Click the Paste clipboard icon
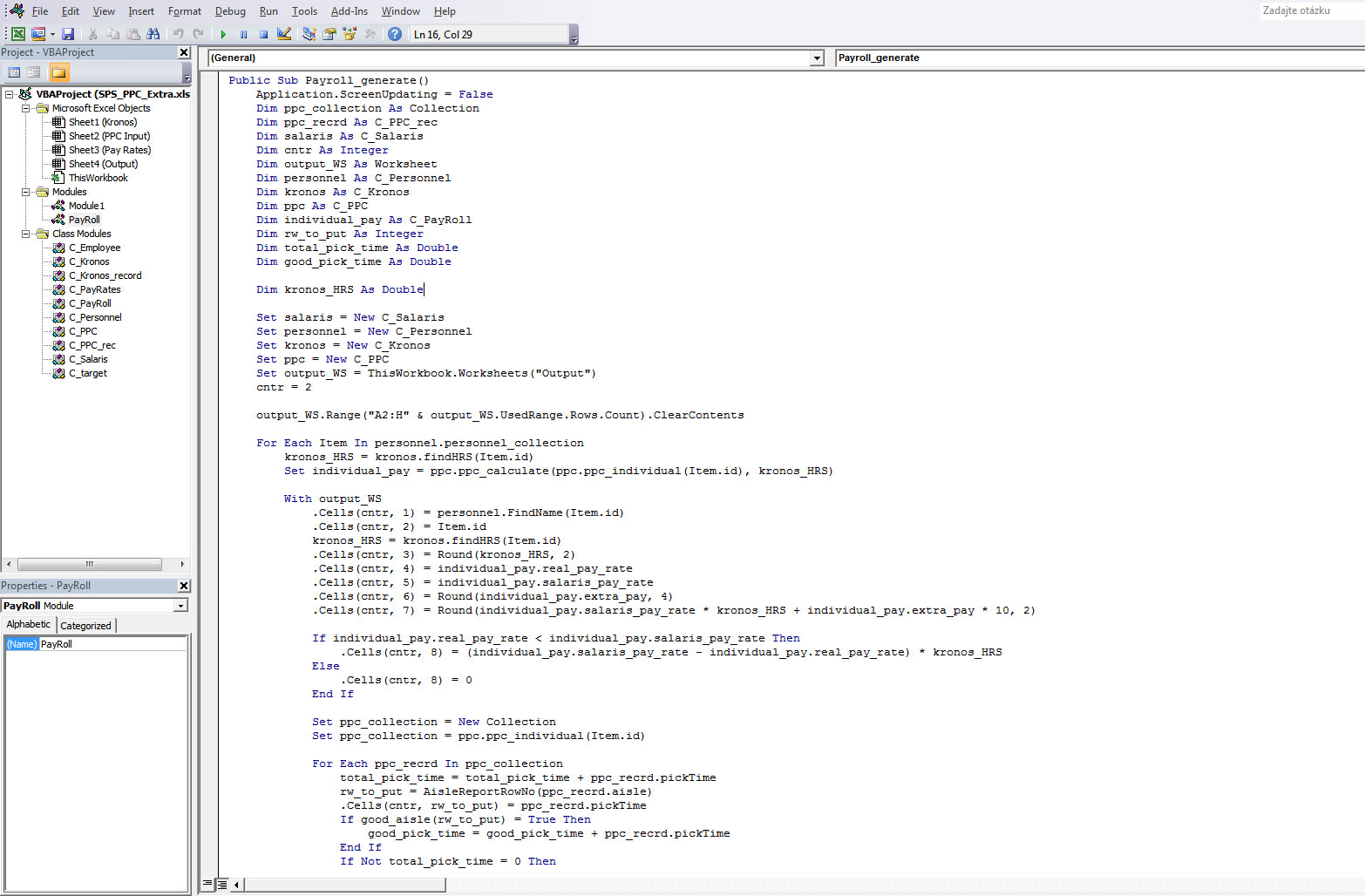The image size is (1365, 896). [x=133, y=34]
